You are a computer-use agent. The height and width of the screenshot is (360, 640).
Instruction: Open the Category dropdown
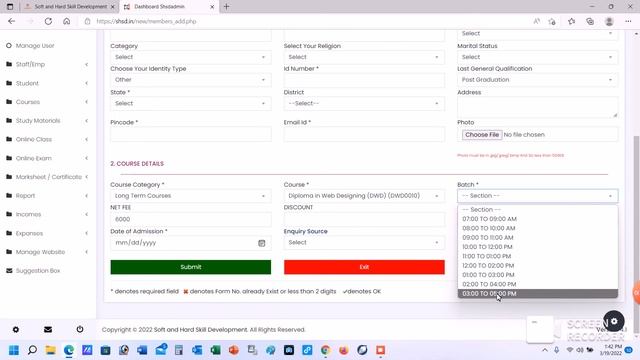[x=191, y=57]
